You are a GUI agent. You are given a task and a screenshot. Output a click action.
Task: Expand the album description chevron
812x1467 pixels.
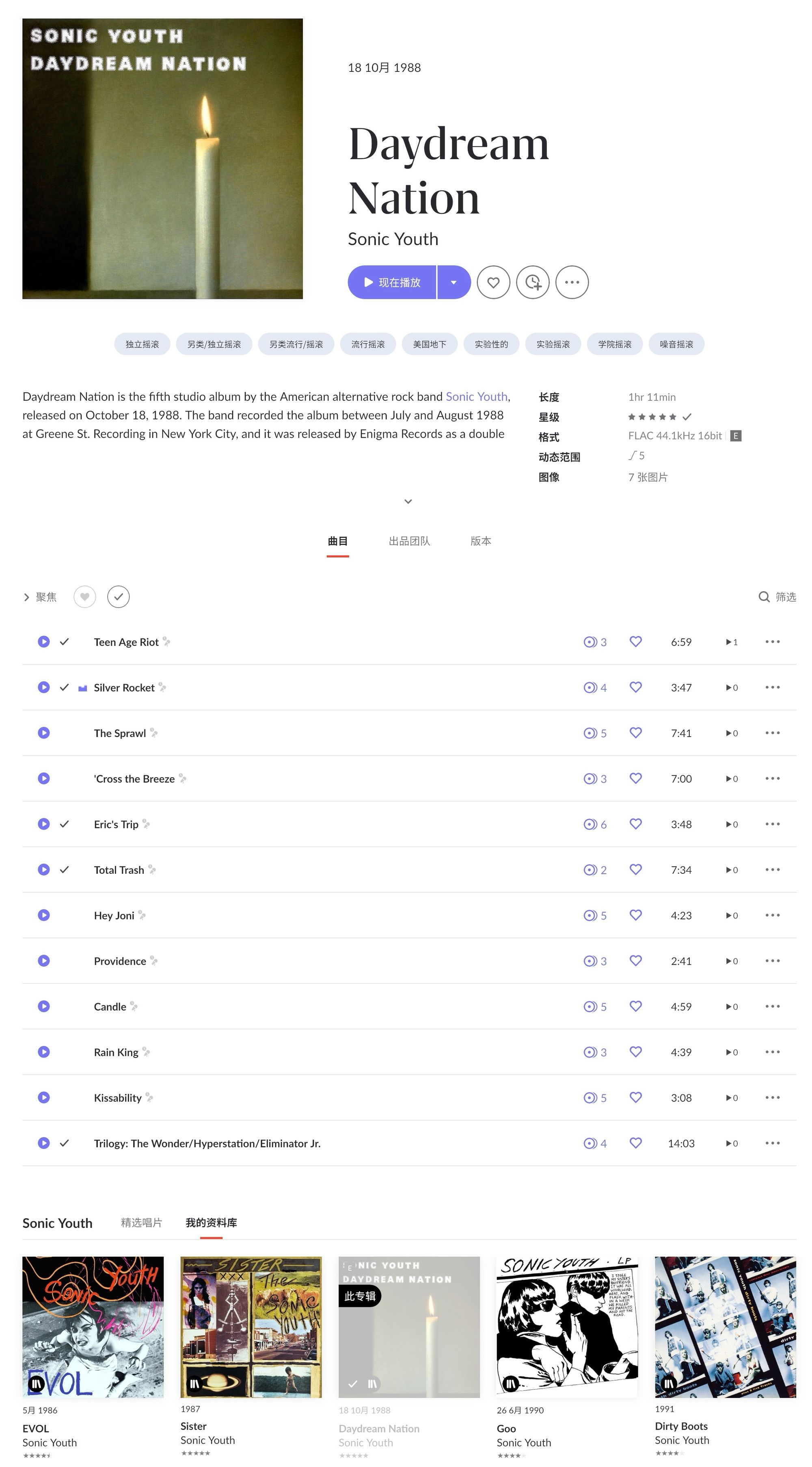[408, 502]
